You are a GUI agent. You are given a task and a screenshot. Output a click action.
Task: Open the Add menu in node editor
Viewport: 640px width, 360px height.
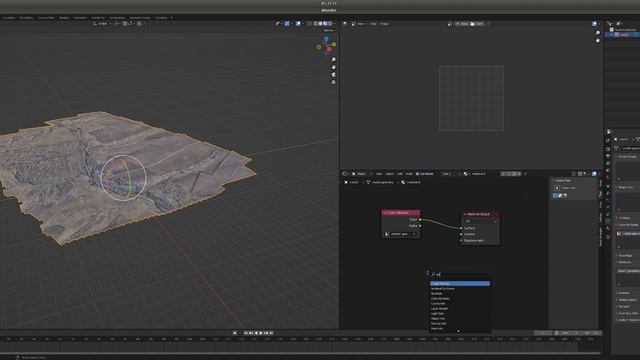[x=400, y=174]
